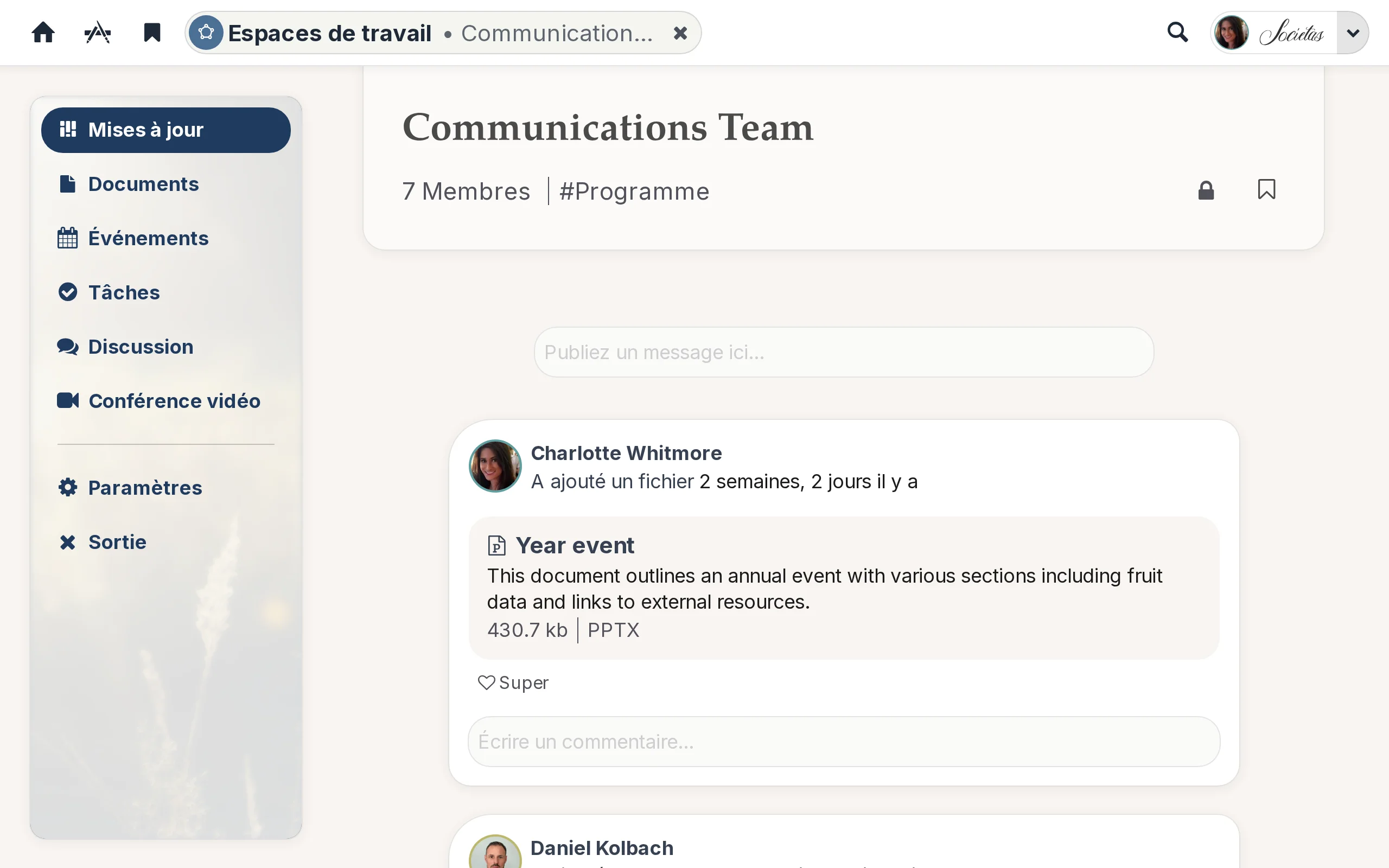The image size is (1389, 868).
Task: Click the workspace lock icon
Action: coord(1206,190)
